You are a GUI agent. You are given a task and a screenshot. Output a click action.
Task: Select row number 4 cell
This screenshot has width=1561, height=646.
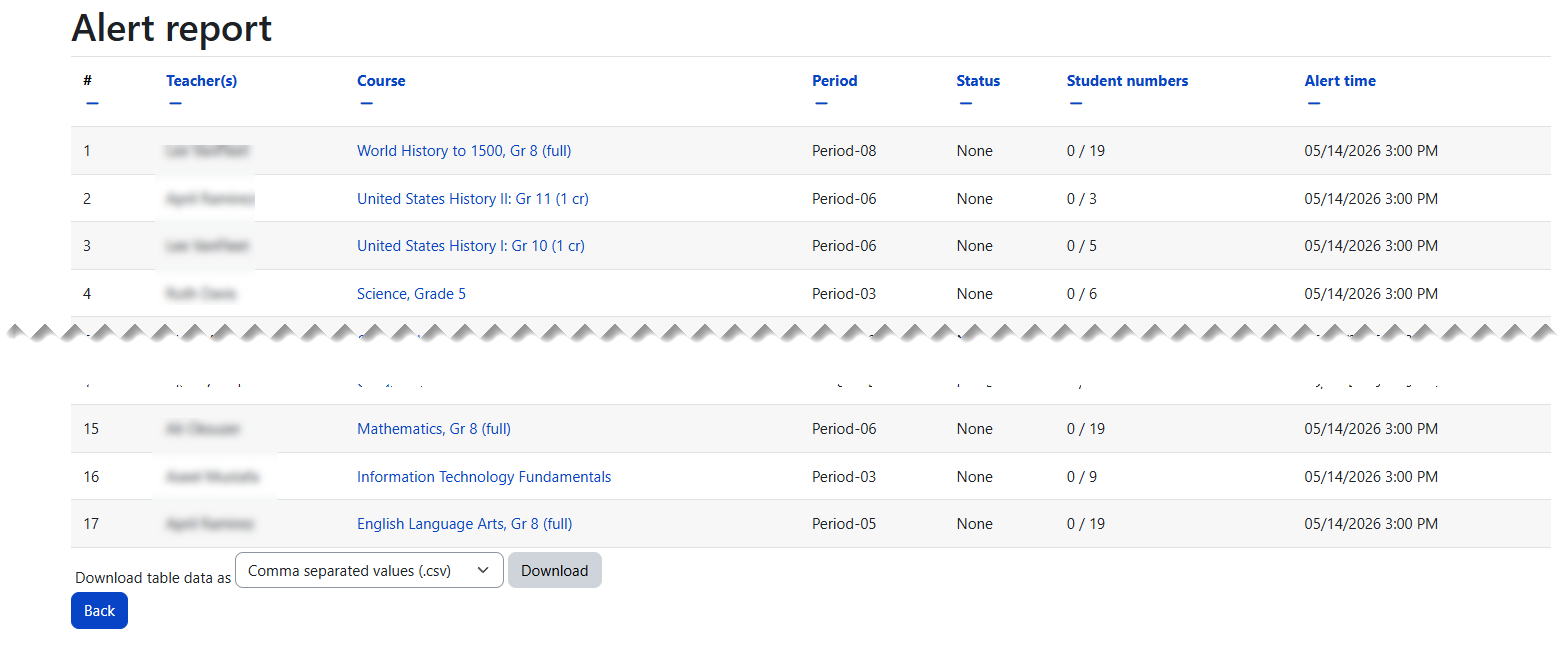[87, 294]
